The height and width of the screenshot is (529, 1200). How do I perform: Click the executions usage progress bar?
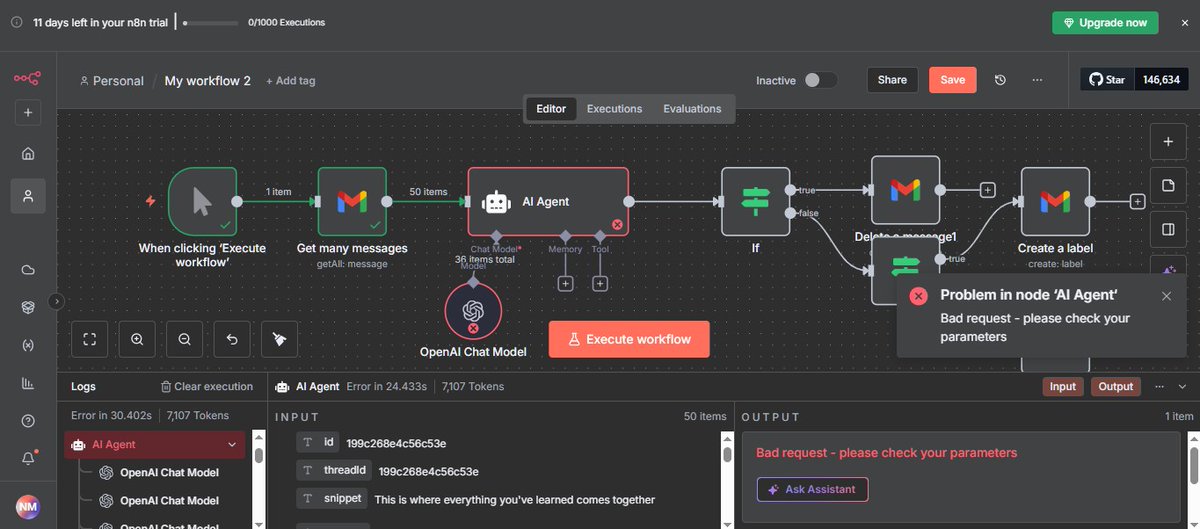[210, 22]
